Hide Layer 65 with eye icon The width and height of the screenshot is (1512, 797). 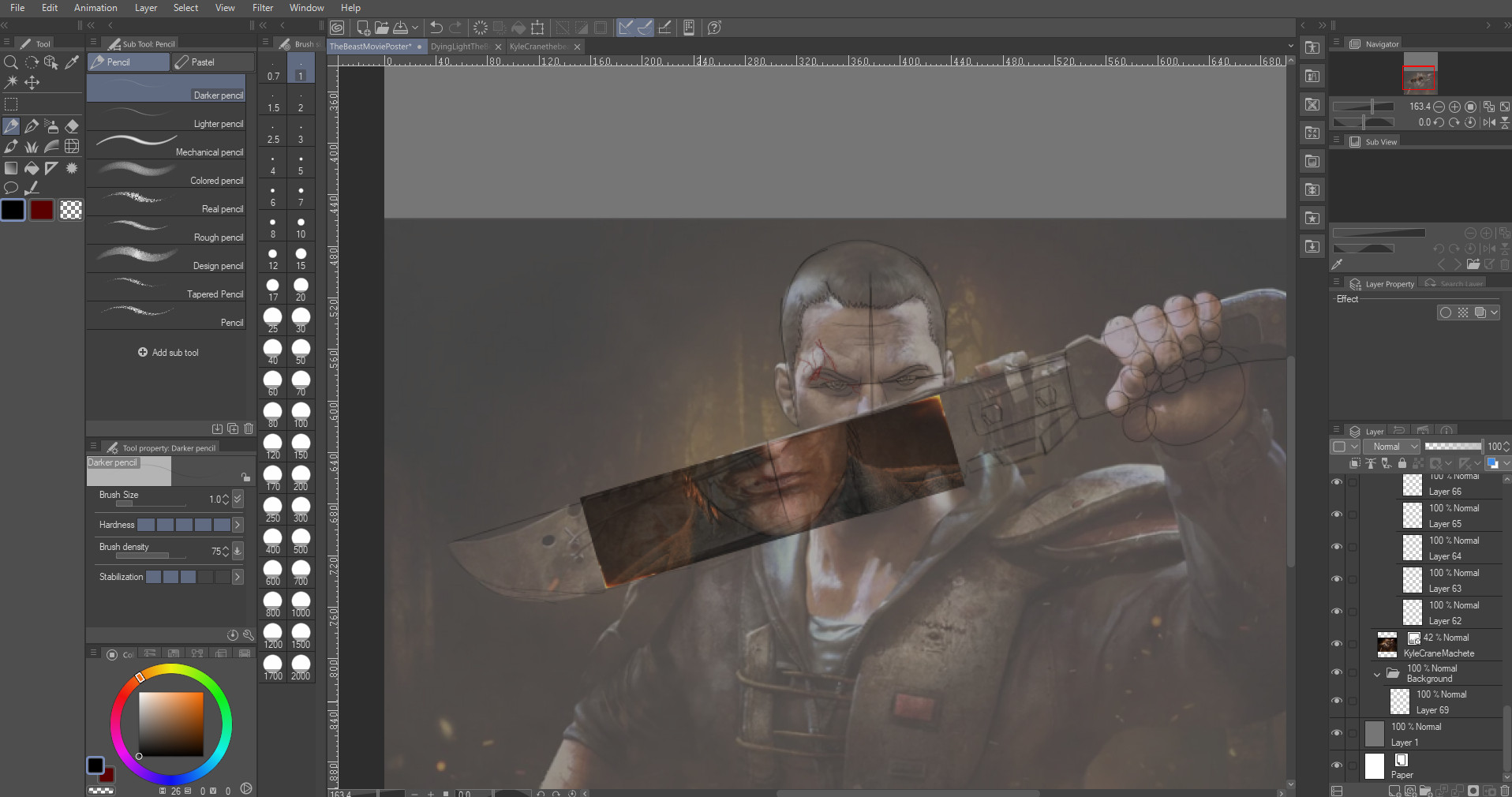(x=1337, y=514)
